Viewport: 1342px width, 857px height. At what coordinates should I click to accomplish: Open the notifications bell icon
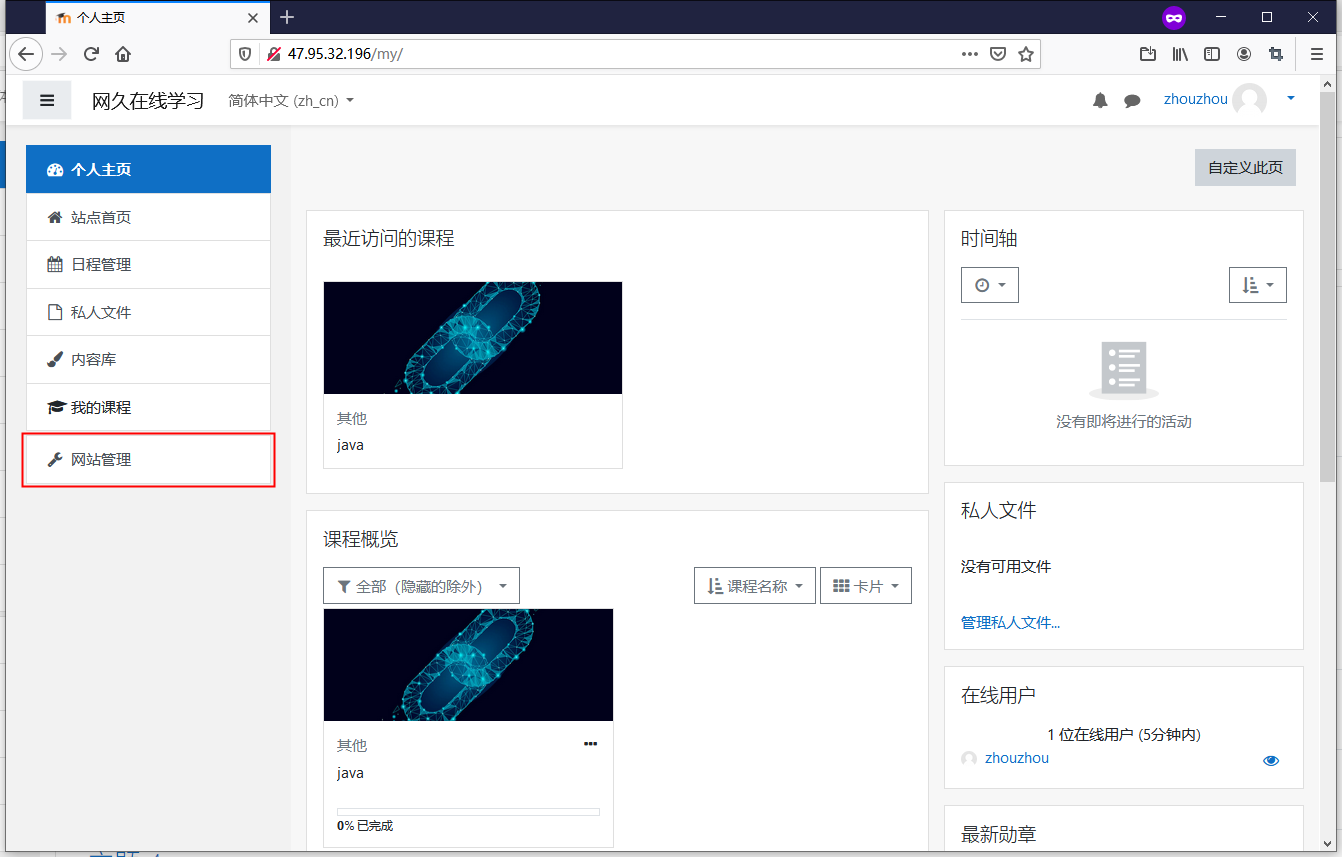[1100, 100]
